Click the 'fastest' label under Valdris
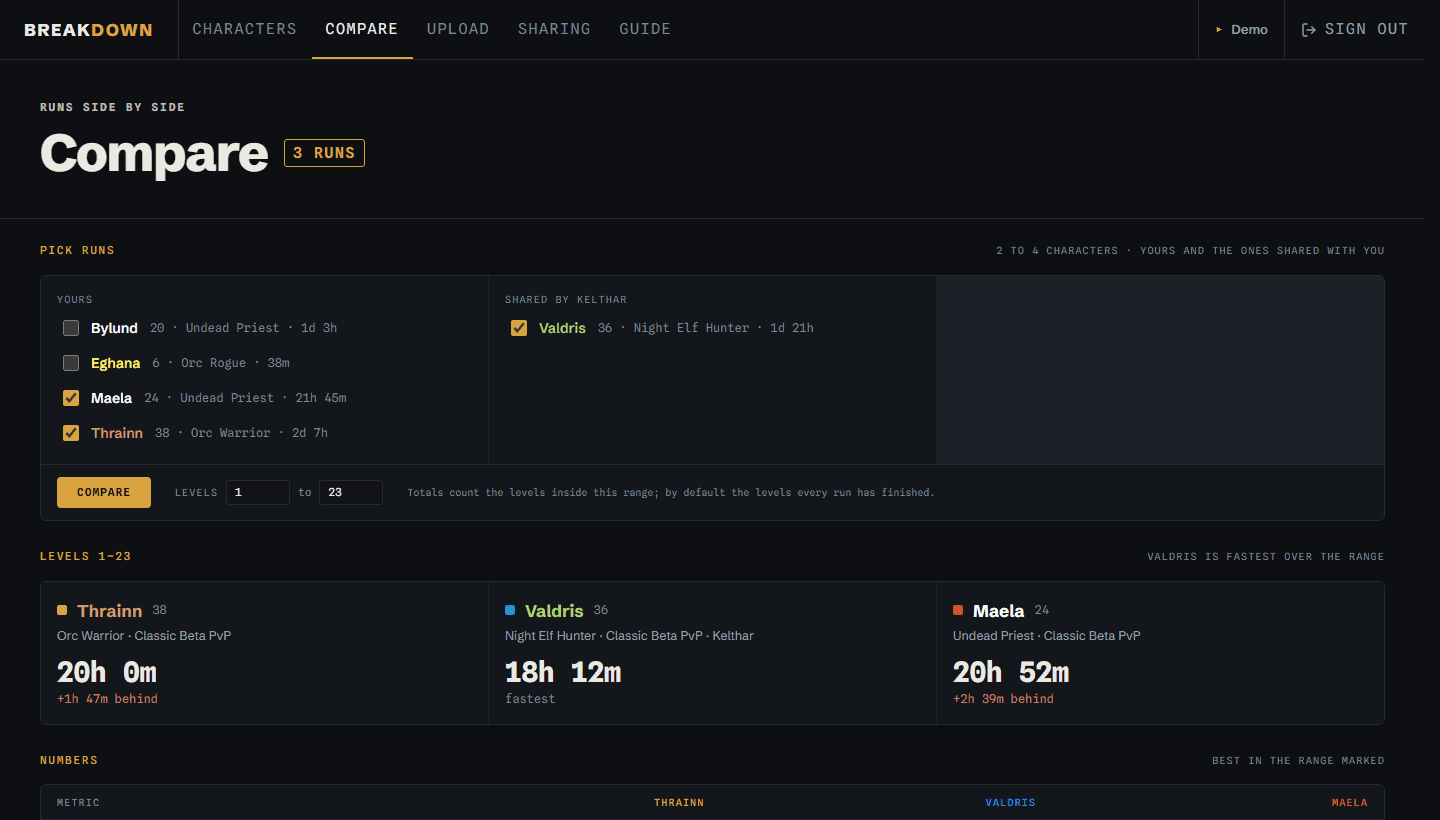This screenshot has width=1440, height=820. coord(530,699)
